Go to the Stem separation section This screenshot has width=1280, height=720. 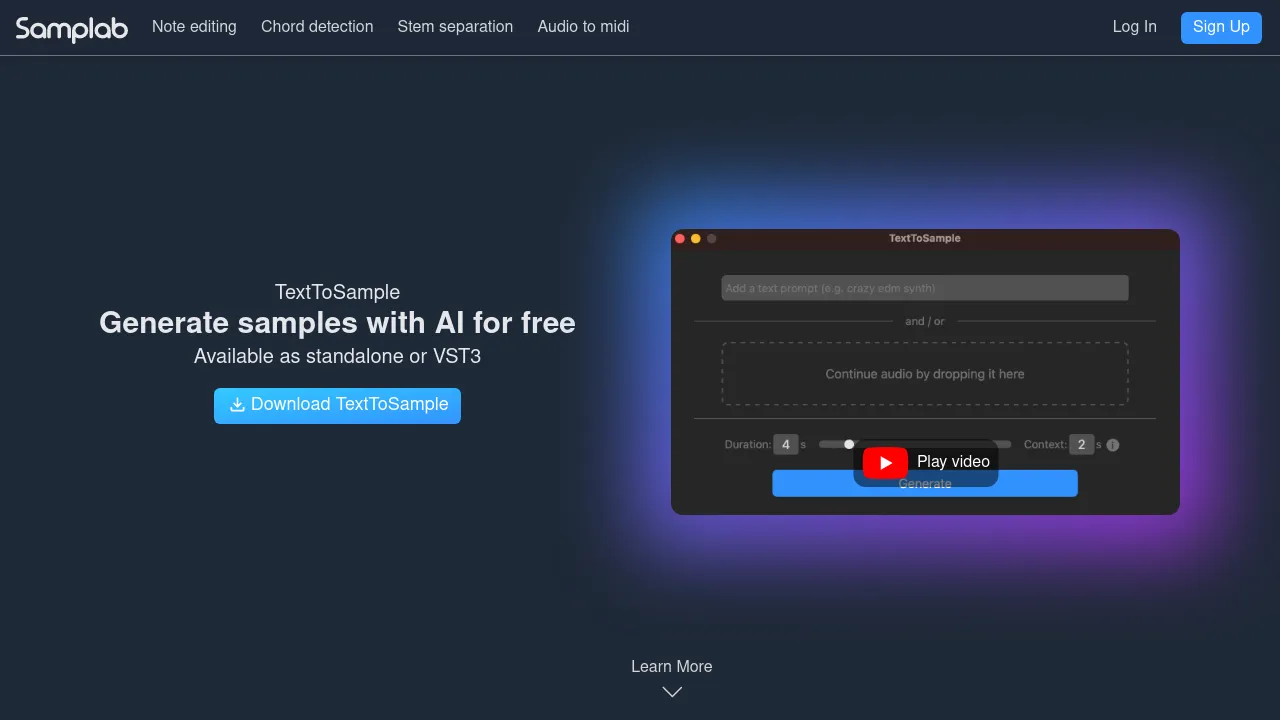[x=455, y=27]
